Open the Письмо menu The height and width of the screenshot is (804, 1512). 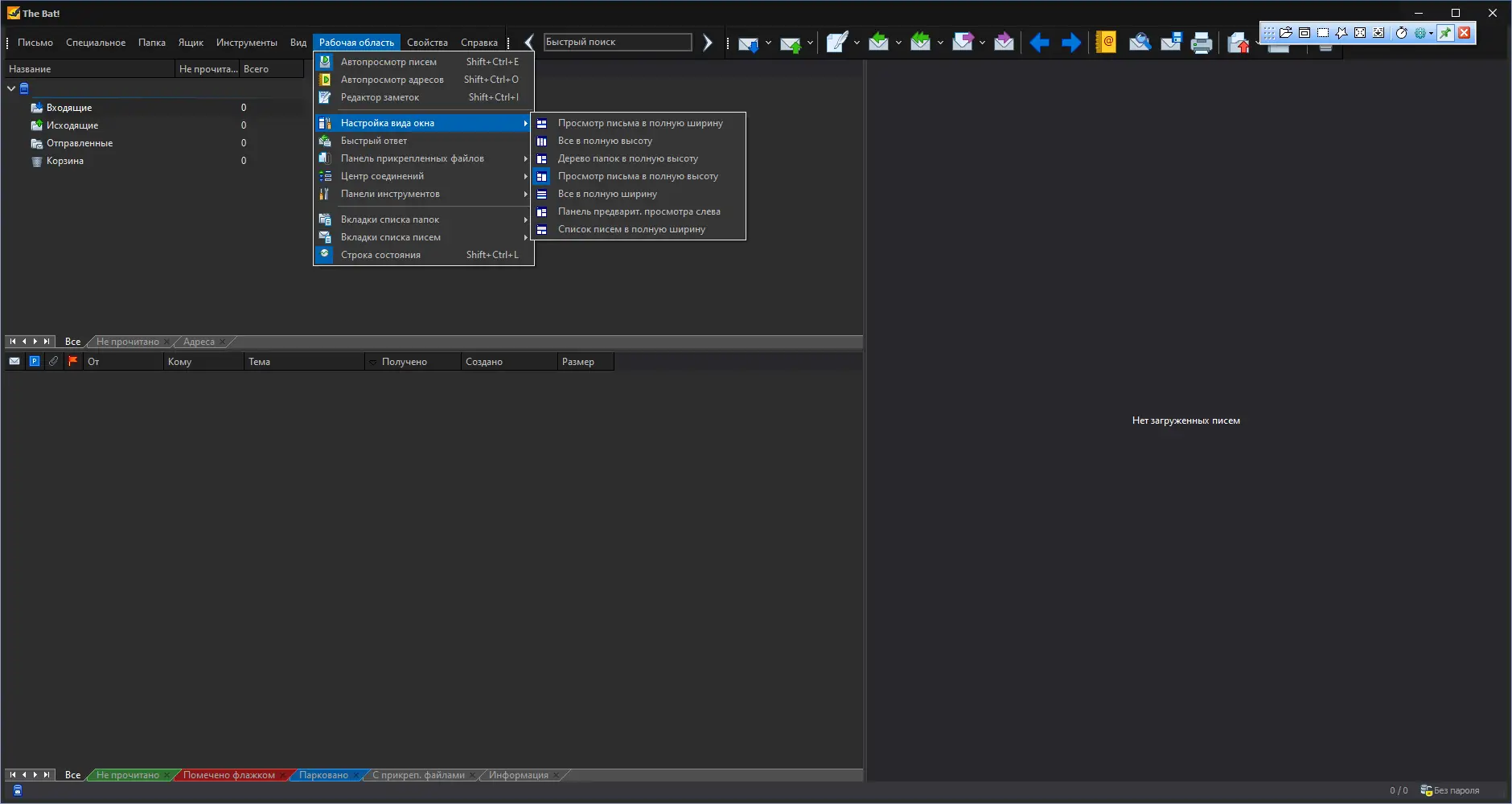pyautogui.click(x=35, y=43)
